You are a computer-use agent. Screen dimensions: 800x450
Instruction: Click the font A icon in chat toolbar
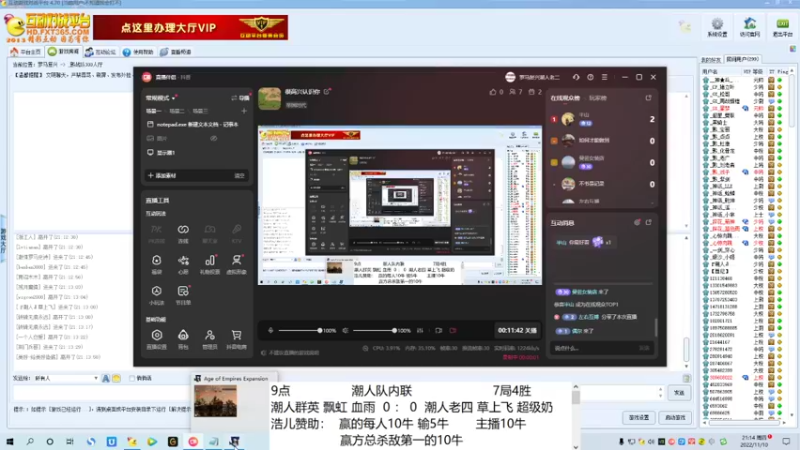click(106, 378)
